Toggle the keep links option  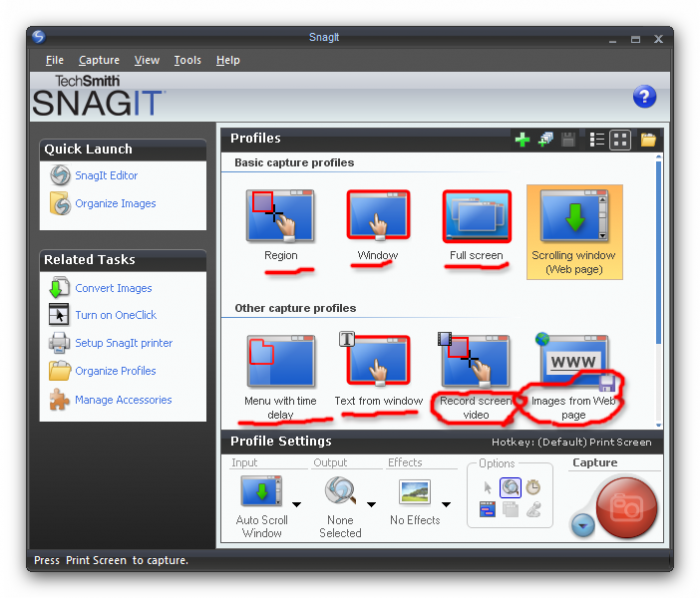click(488, 509)
